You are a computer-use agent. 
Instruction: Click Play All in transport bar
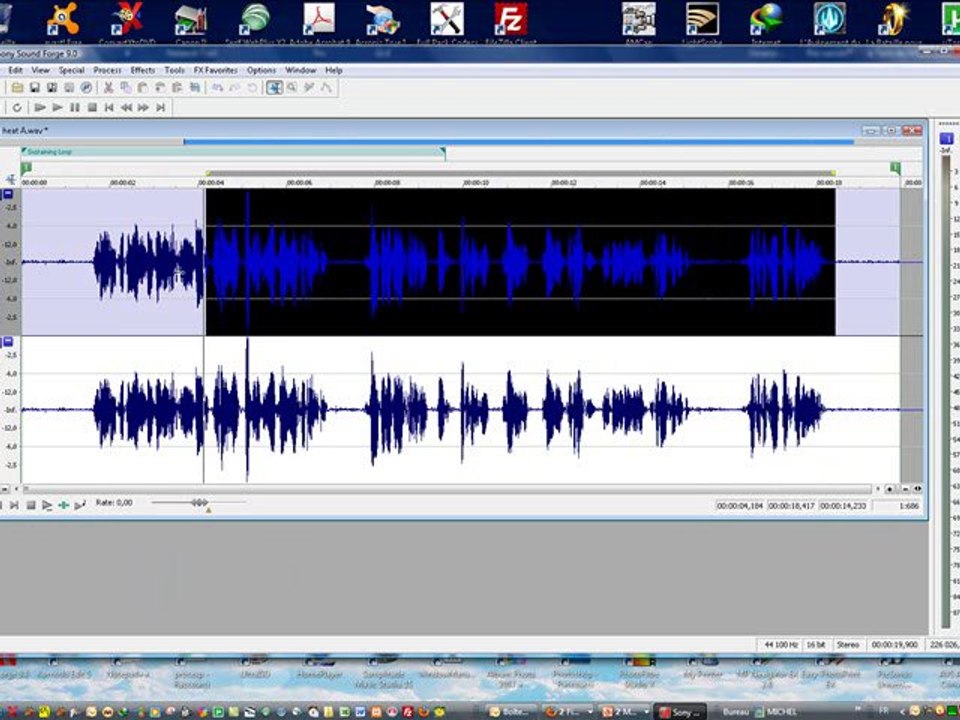tap(40, 108)
